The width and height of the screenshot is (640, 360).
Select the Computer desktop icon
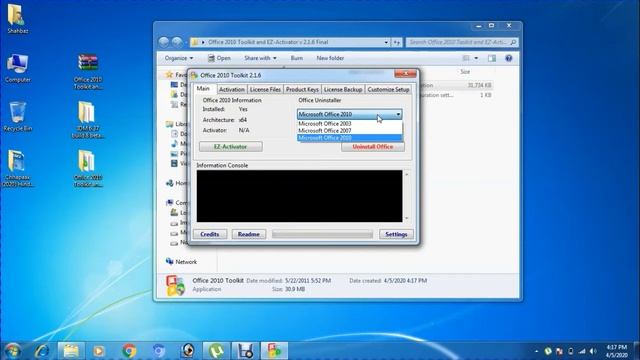17,68
